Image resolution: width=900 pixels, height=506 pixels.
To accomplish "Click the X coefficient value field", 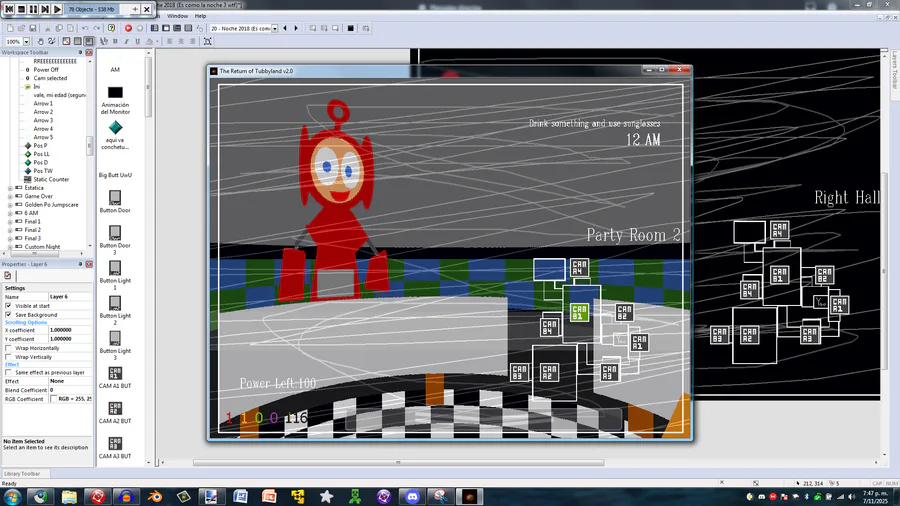I will pos(70,330).
